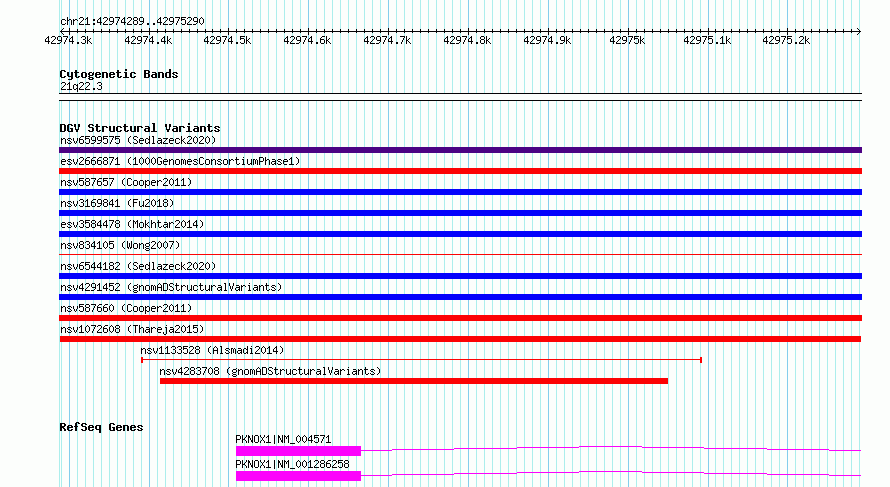Click the 42975k ruler tick label
The image size is (890, 487).
click(627, 40)
